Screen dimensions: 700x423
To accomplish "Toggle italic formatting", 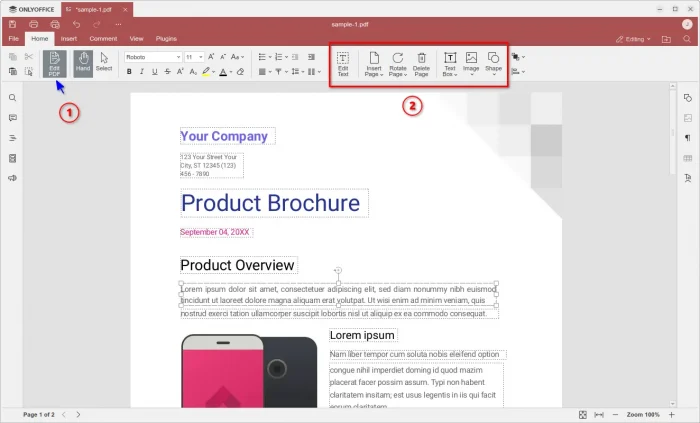I will point(142,72).
